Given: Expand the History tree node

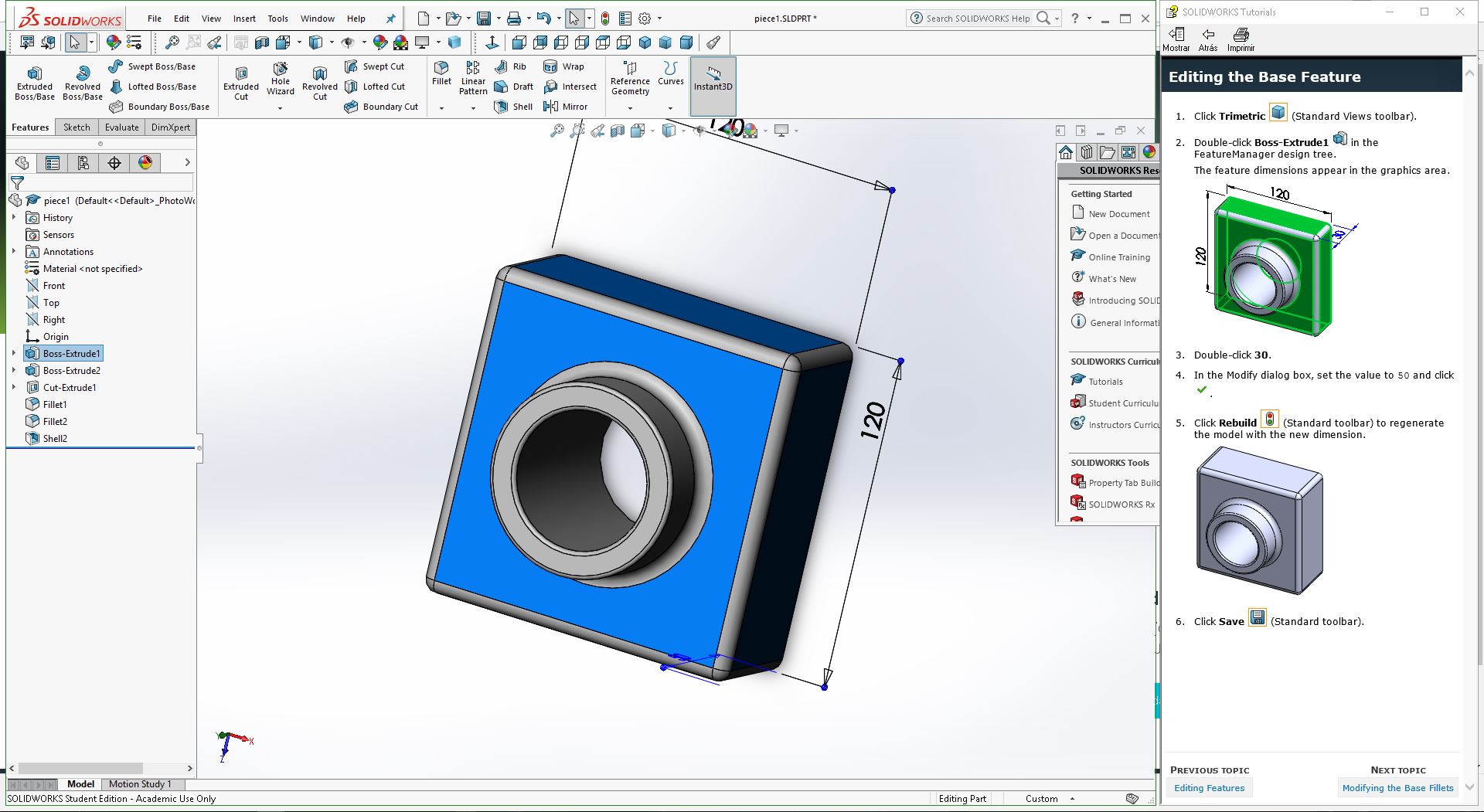Looking at the screenshot, I should click(x=14, y=218).
